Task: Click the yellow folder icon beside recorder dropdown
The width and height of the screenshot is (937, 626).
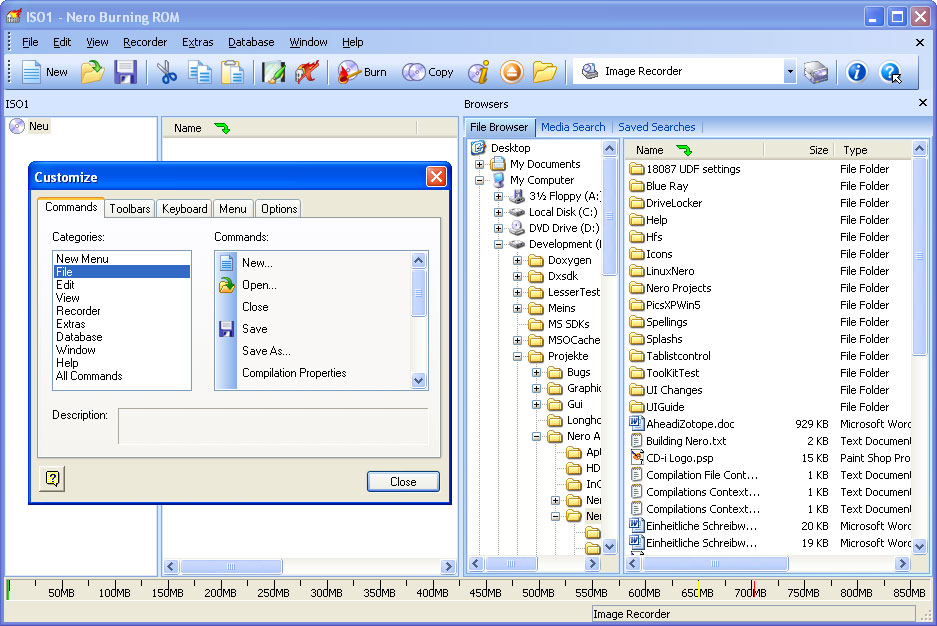Action: click(544, 72)
